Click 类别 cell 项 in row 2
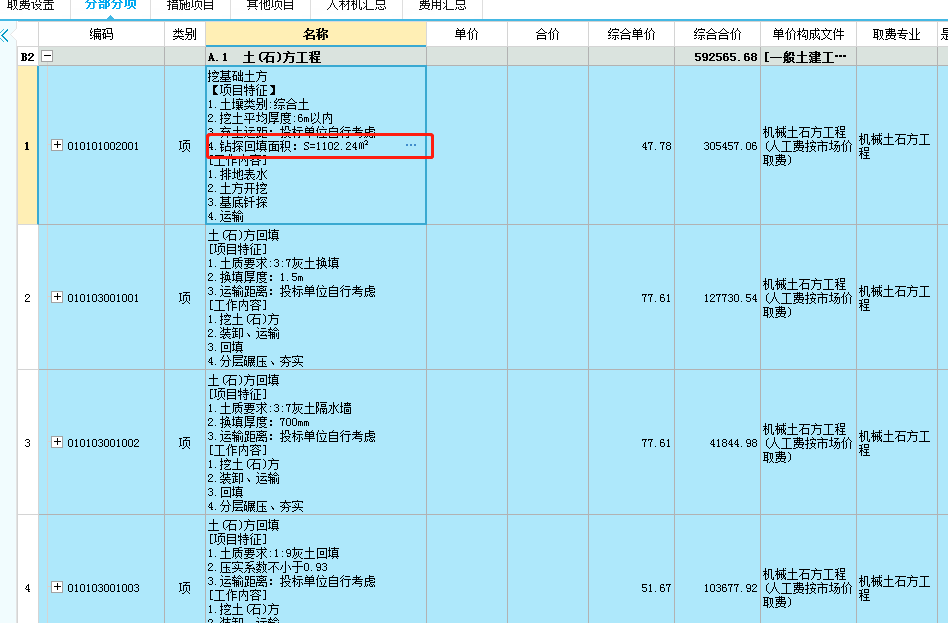The width and height of the screenshot is (948, 623). 184,298
